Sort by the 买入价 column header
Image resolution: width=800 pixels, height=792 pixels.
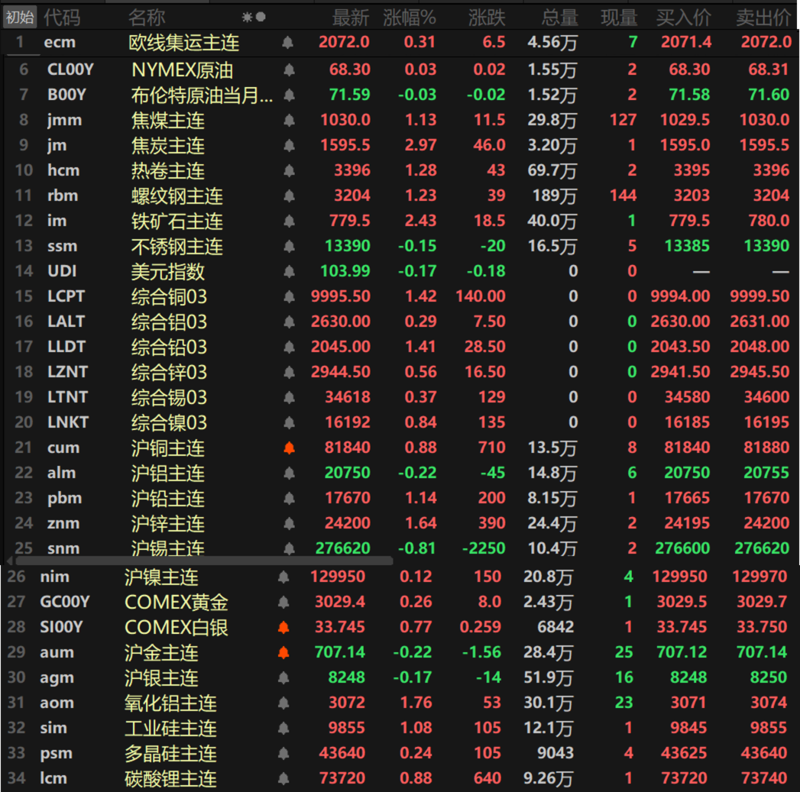pyautogui.click(x=684, y=18)
